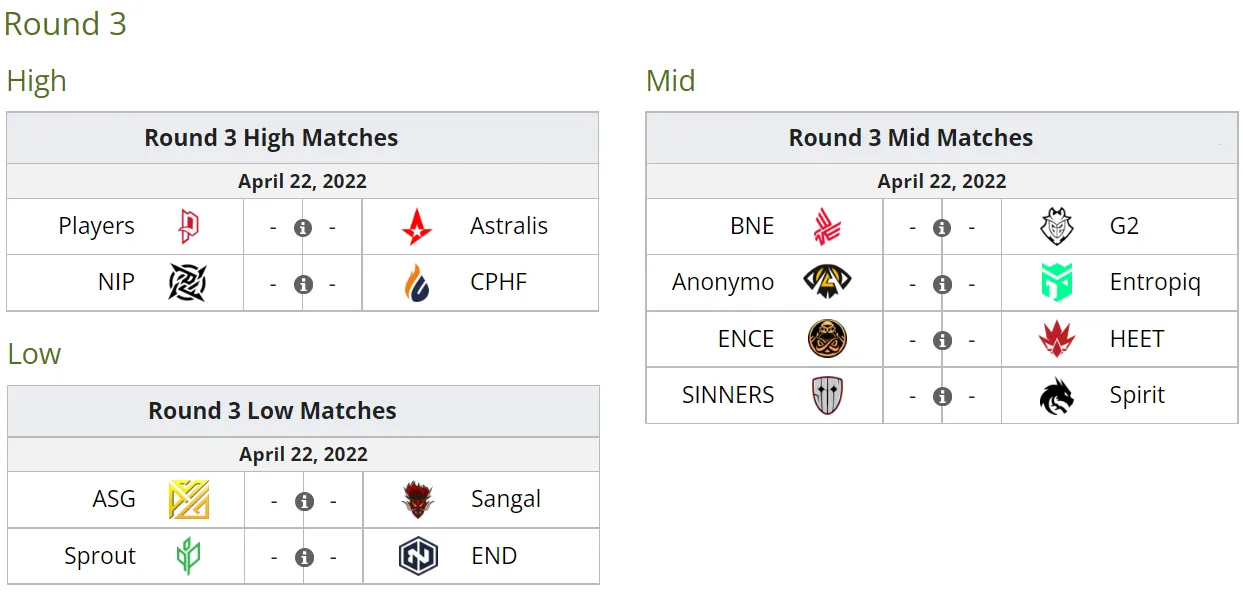
Task: Click the Entropiq green logo
Action: pyautogui.click(x=1056, y=283)
